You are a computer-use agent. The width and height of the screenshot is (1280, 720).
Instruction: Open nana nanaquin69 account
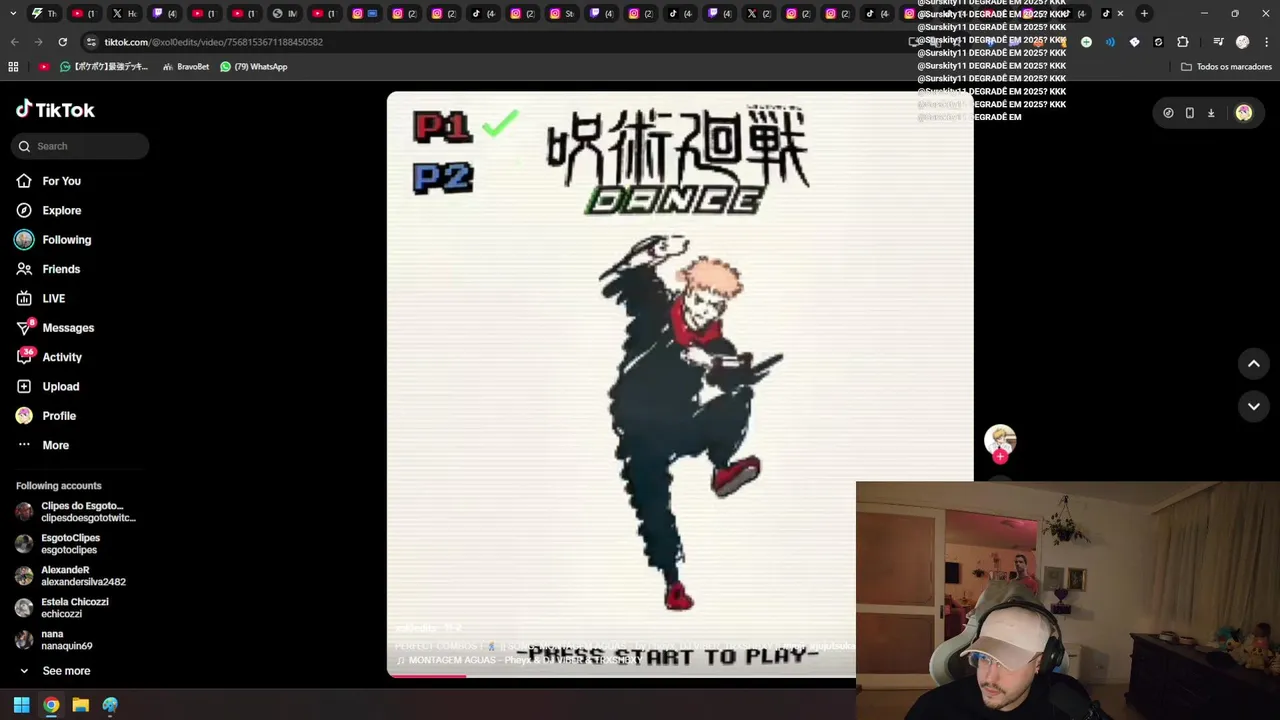54,640
